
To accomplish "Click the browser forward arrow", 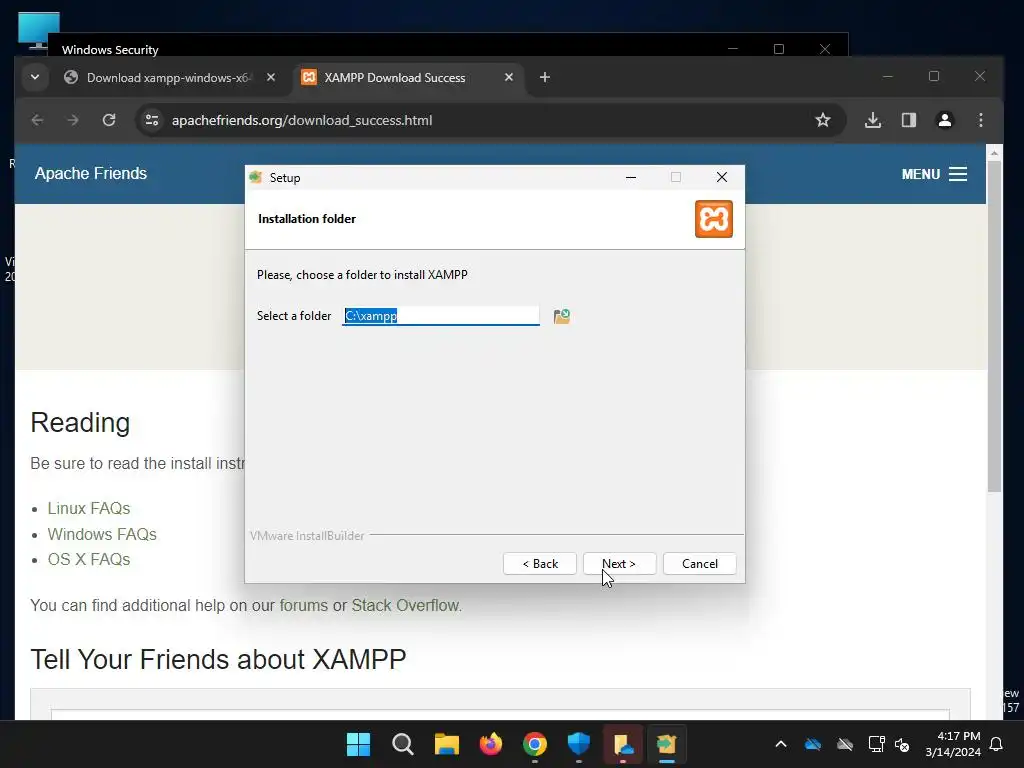I will [x=72, y=120].
